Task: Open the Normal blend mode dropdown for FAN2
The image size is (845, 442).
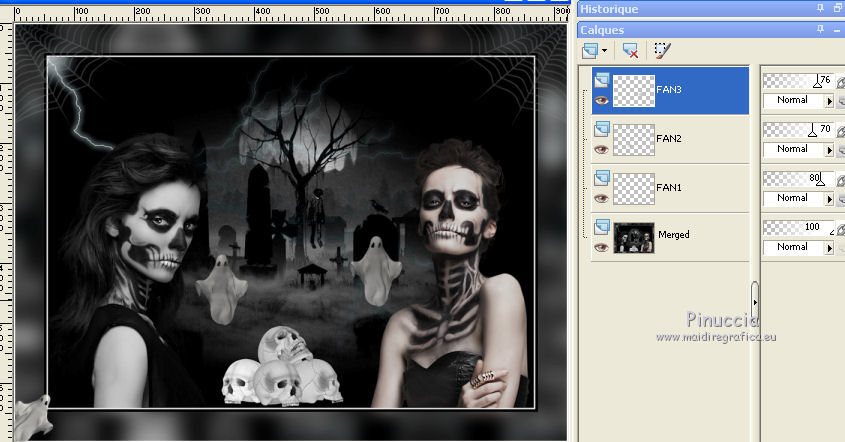Action: coord(799,149)
